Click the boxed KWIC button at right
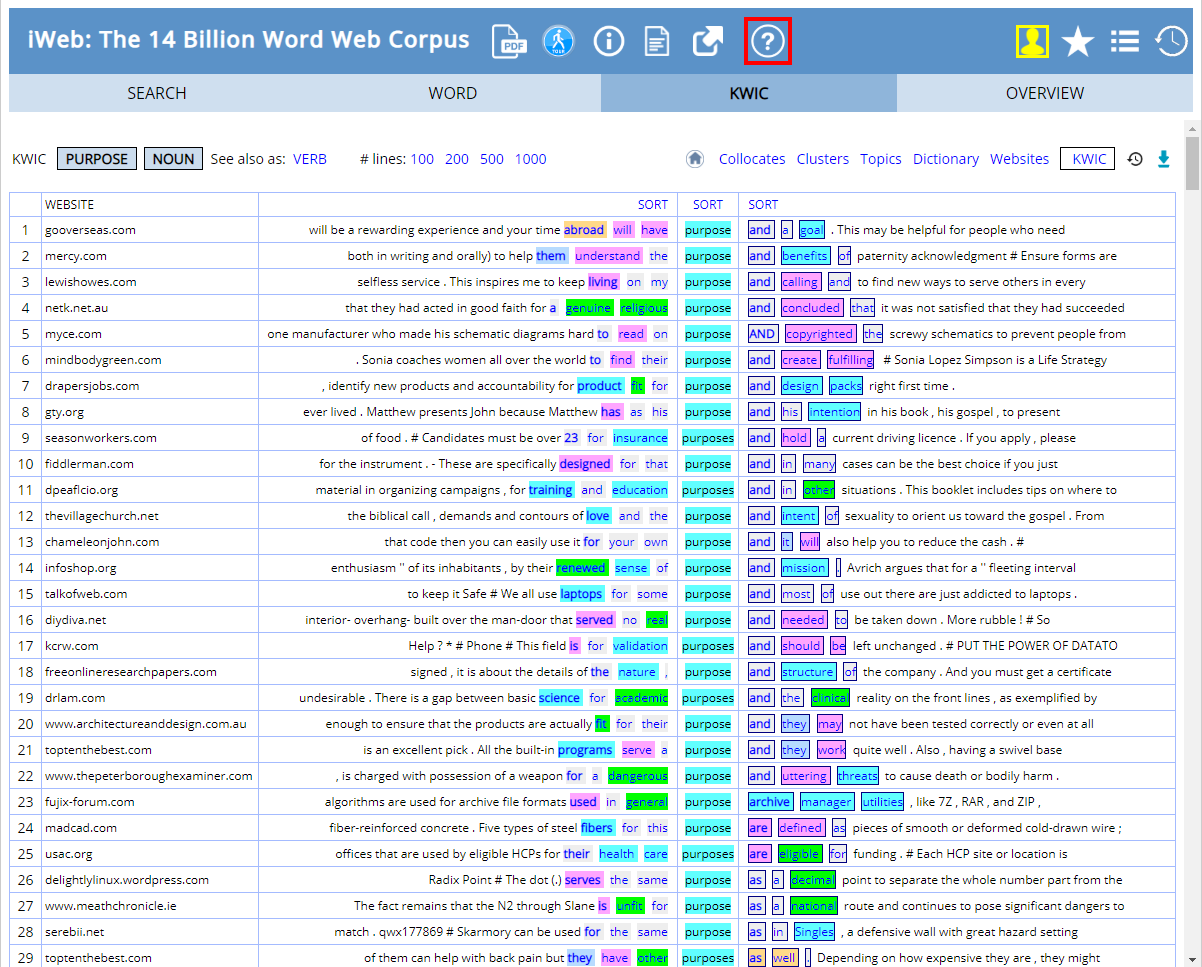The width and height of the screenshot is (1202, 967). click(1087, 159)
